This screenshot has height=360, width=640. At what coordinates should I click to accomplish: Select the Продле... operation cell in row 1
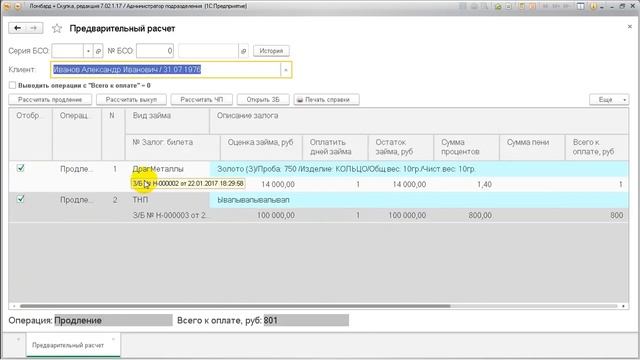click(x=77, y=169)
